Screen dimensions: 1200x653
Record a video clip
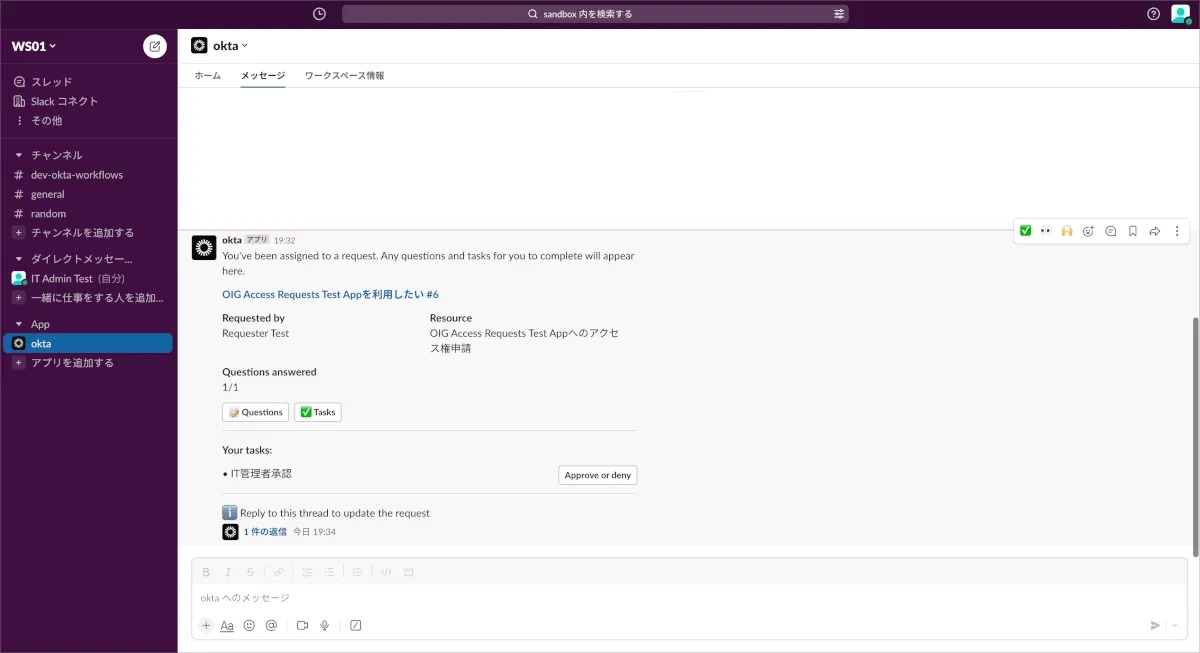(x=302, y=625)
